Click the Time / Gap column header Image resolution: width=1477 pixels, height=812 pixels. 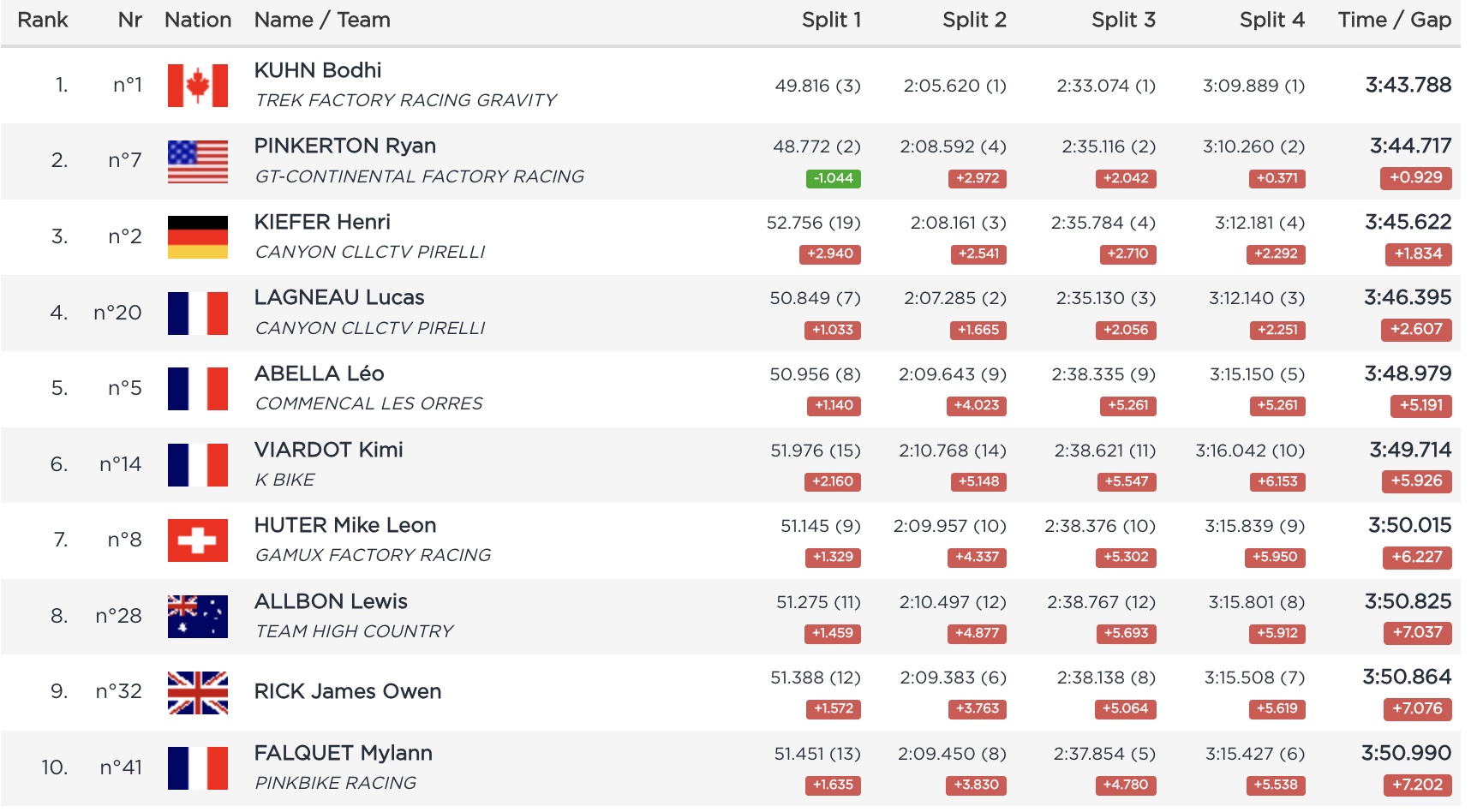pyautogui.click(x=1394, y=20)
